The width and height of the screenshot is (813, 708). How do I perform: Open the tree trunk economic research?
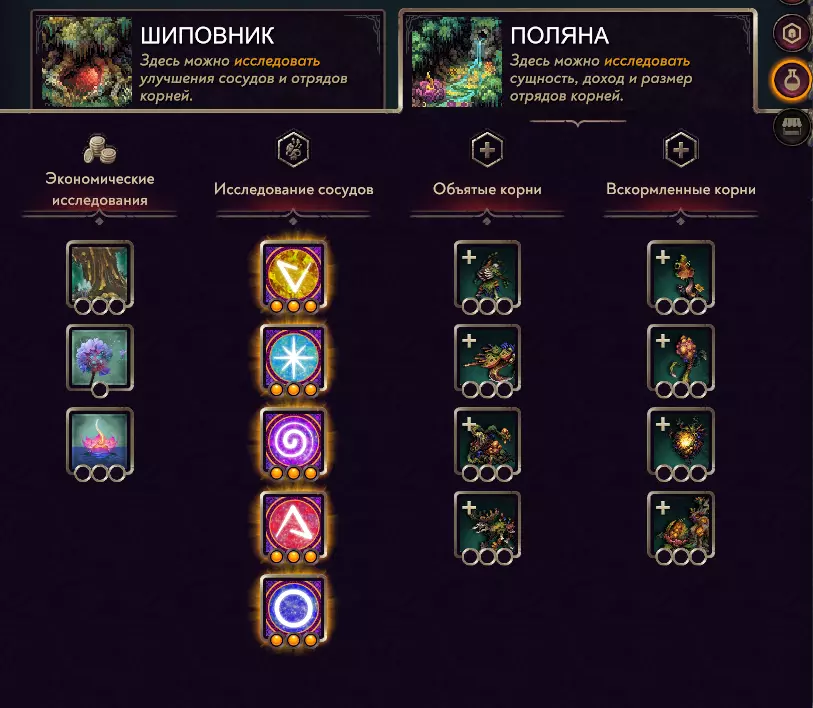100,275
